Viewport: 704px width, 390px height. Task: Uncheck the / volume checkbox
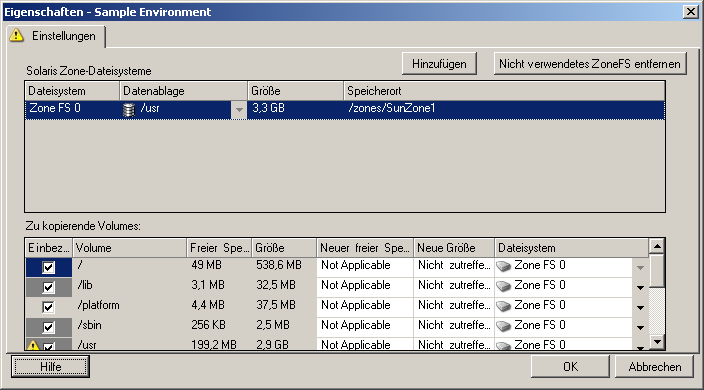pyautogui.click(x=48, y=267)
